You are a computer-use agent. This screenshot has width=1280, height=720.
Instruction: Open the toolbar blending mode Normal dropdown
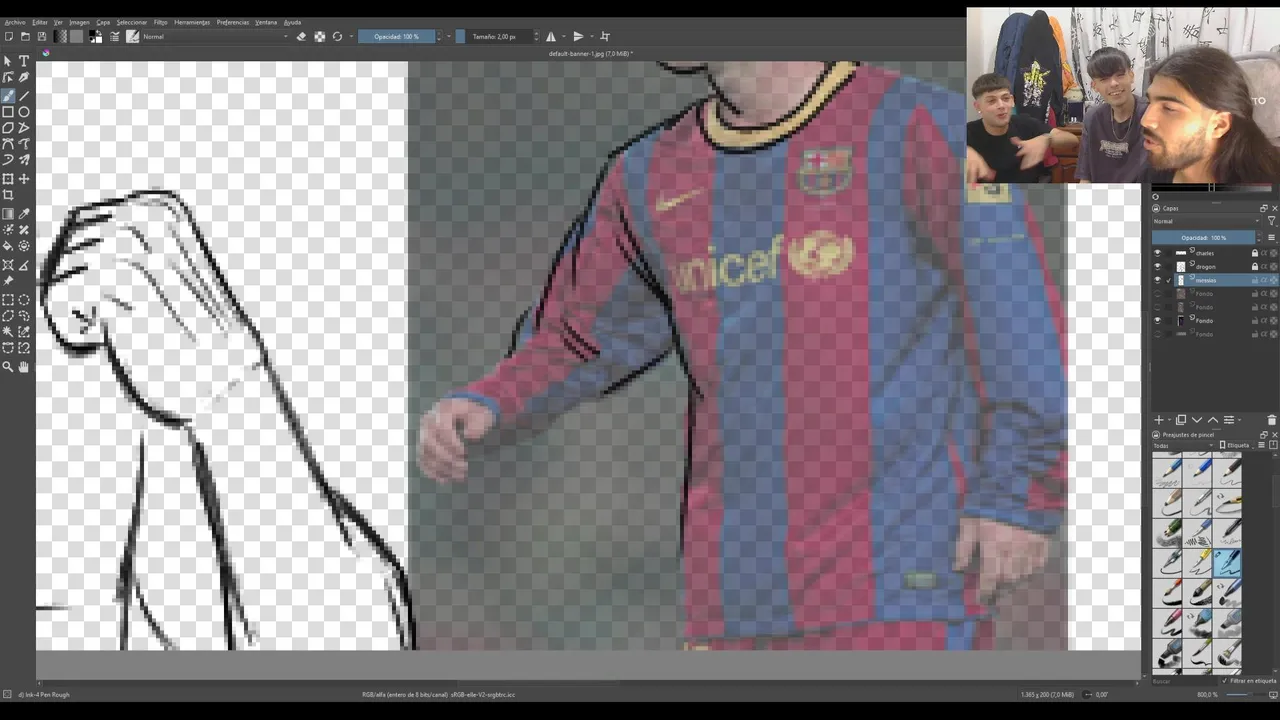215,37
